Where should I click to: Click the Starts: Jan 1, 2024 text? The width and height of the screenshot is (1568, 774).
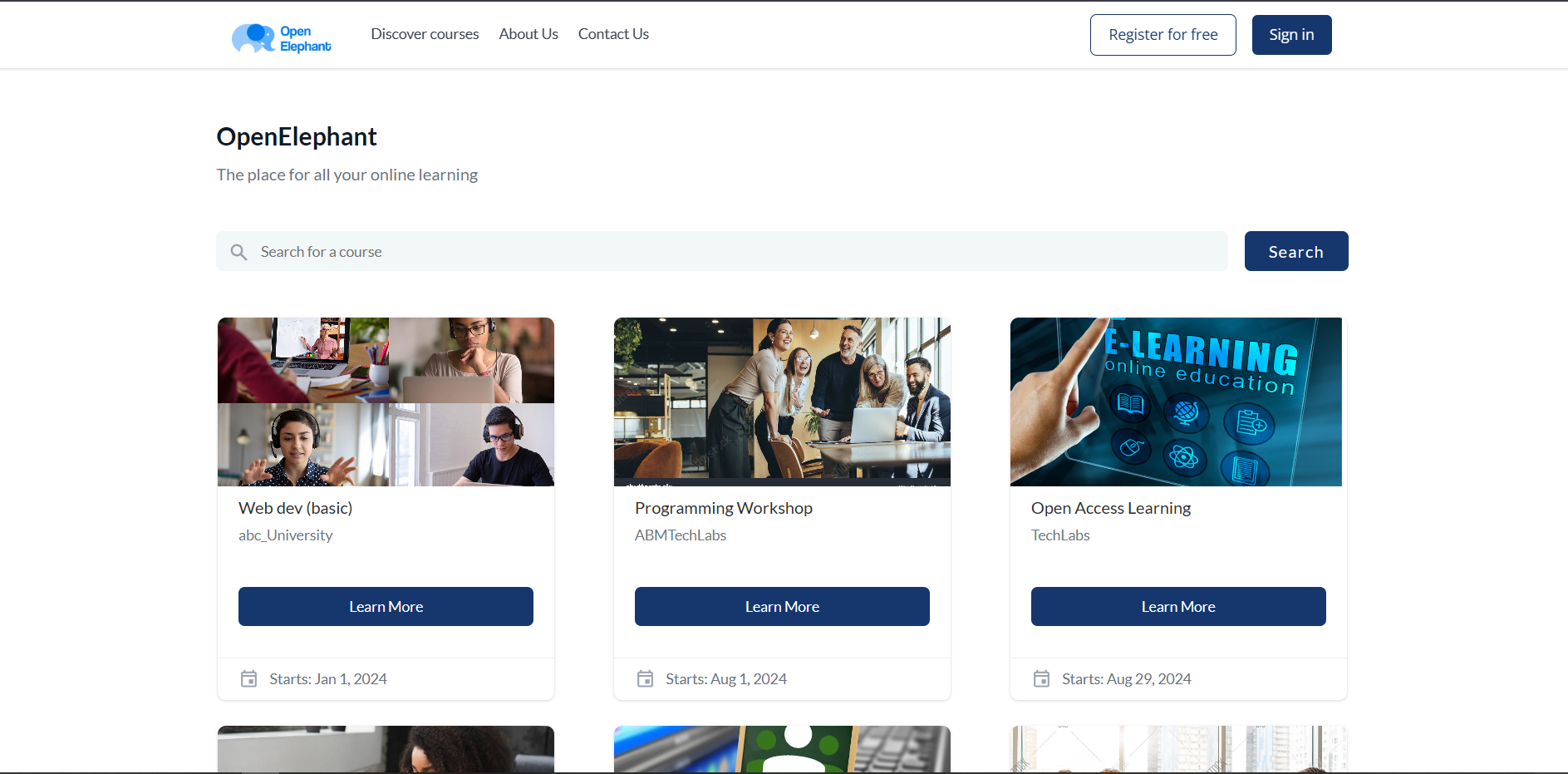coord(328,679)
